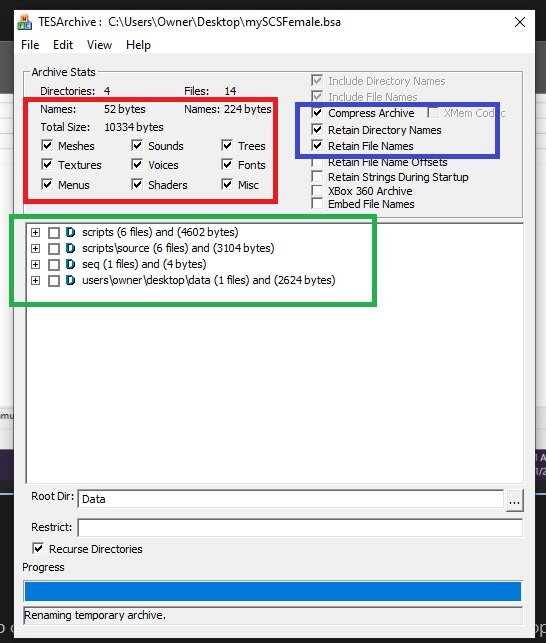
Task: Expand the seq directory node
Action: coord(36,264)
